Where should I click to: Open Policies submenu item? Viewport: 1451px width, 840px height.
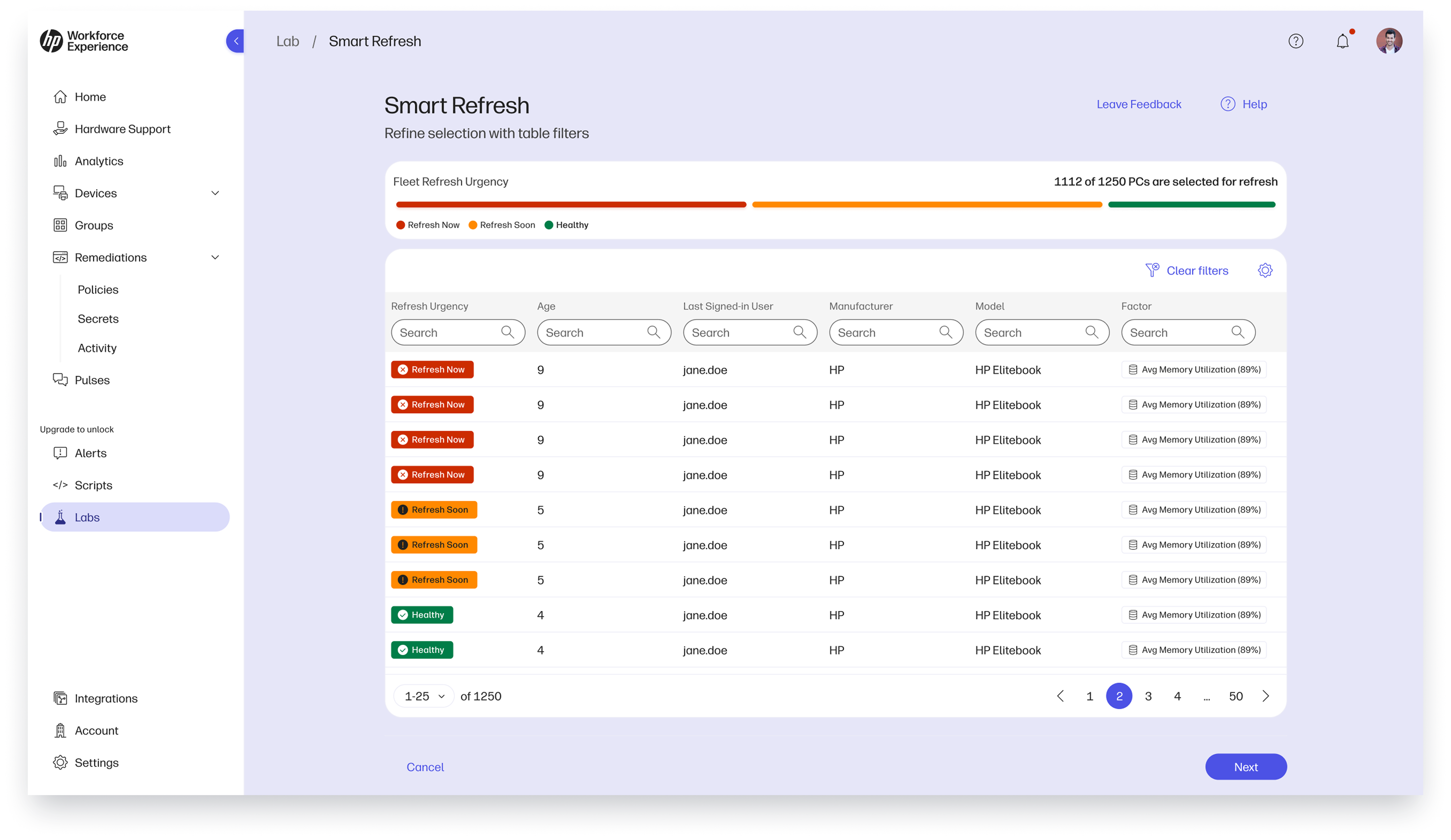click(98, 290)
